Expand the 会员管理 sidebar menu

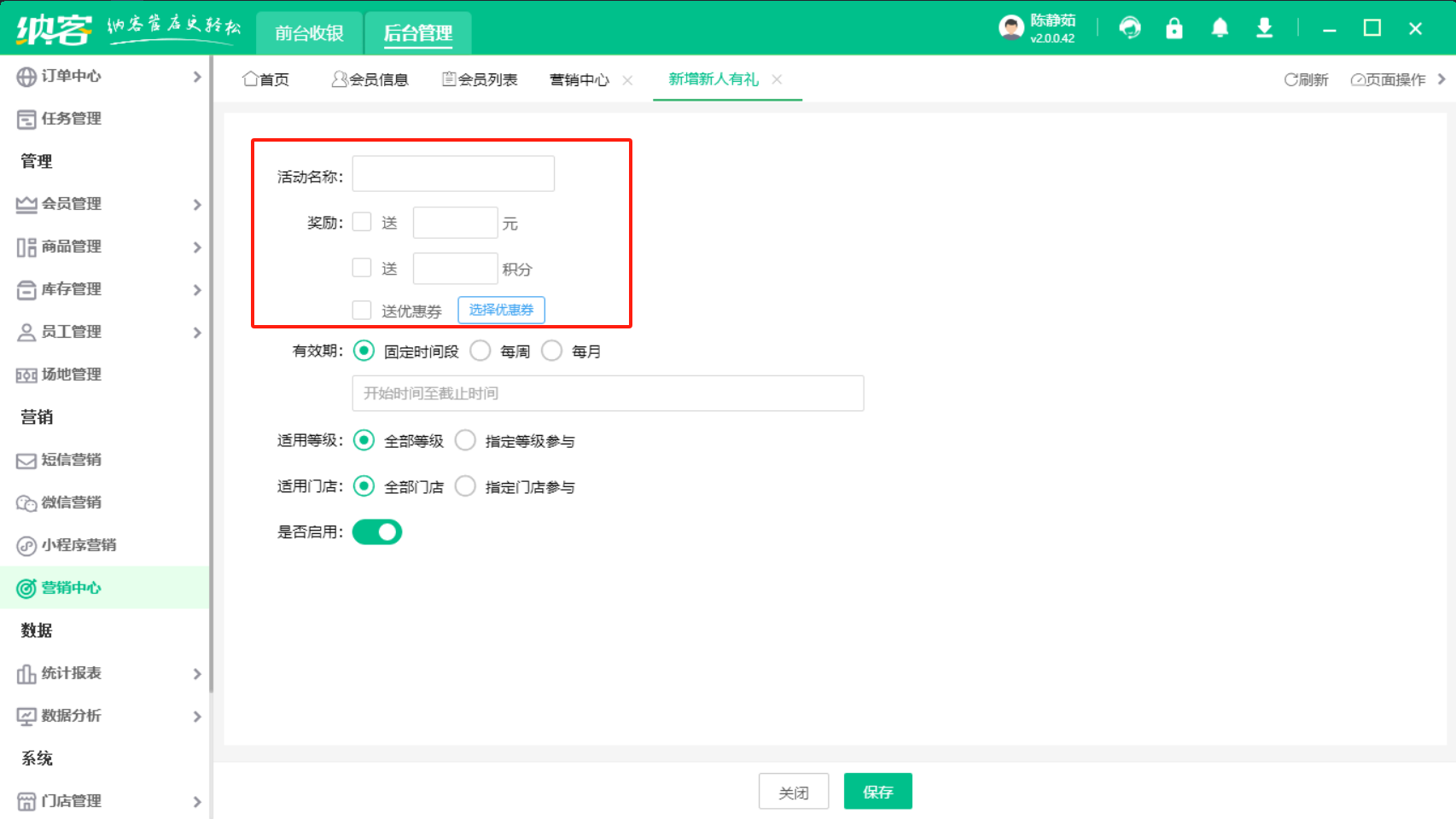coord(72,204)
